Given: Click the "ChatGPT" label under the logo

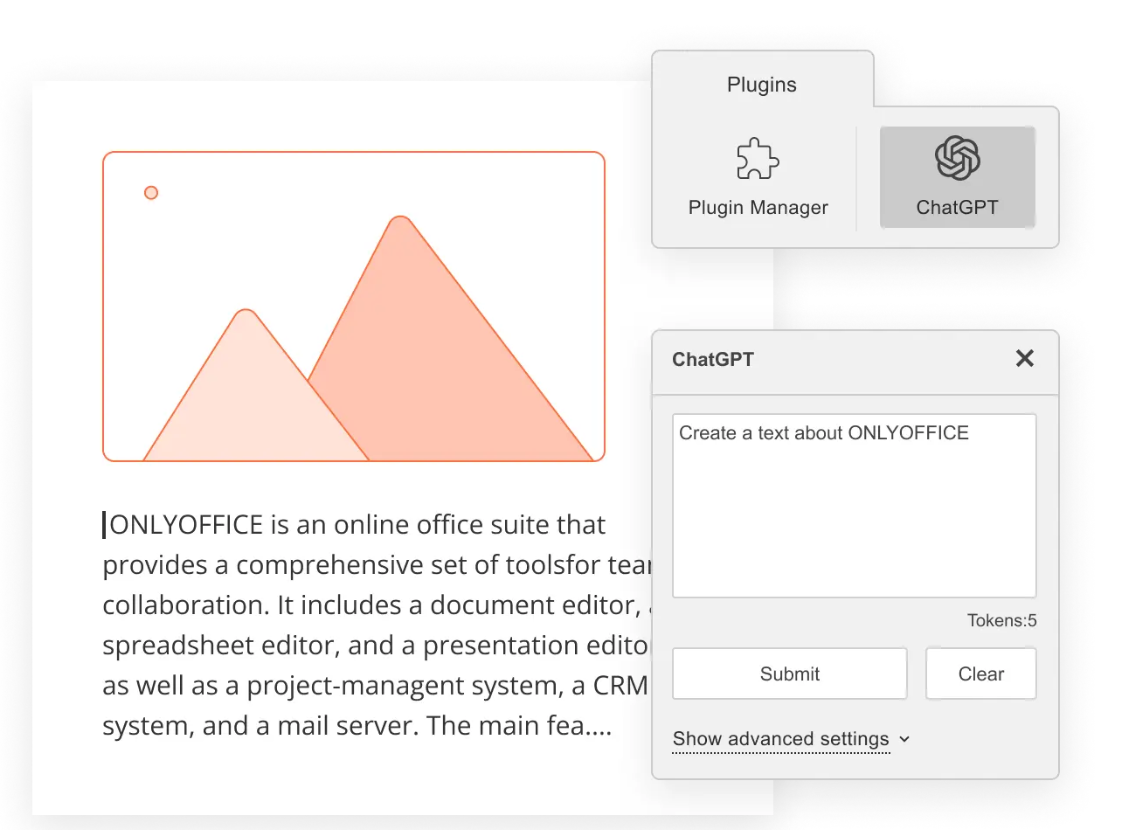Looking at the screenshot, I should coord(957,208).
